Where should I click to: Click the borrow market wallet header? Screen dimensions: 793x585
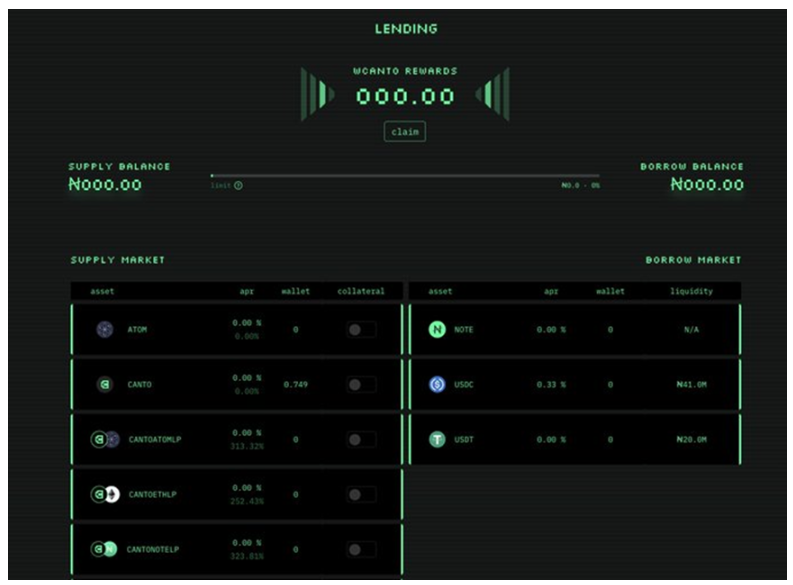610,291
